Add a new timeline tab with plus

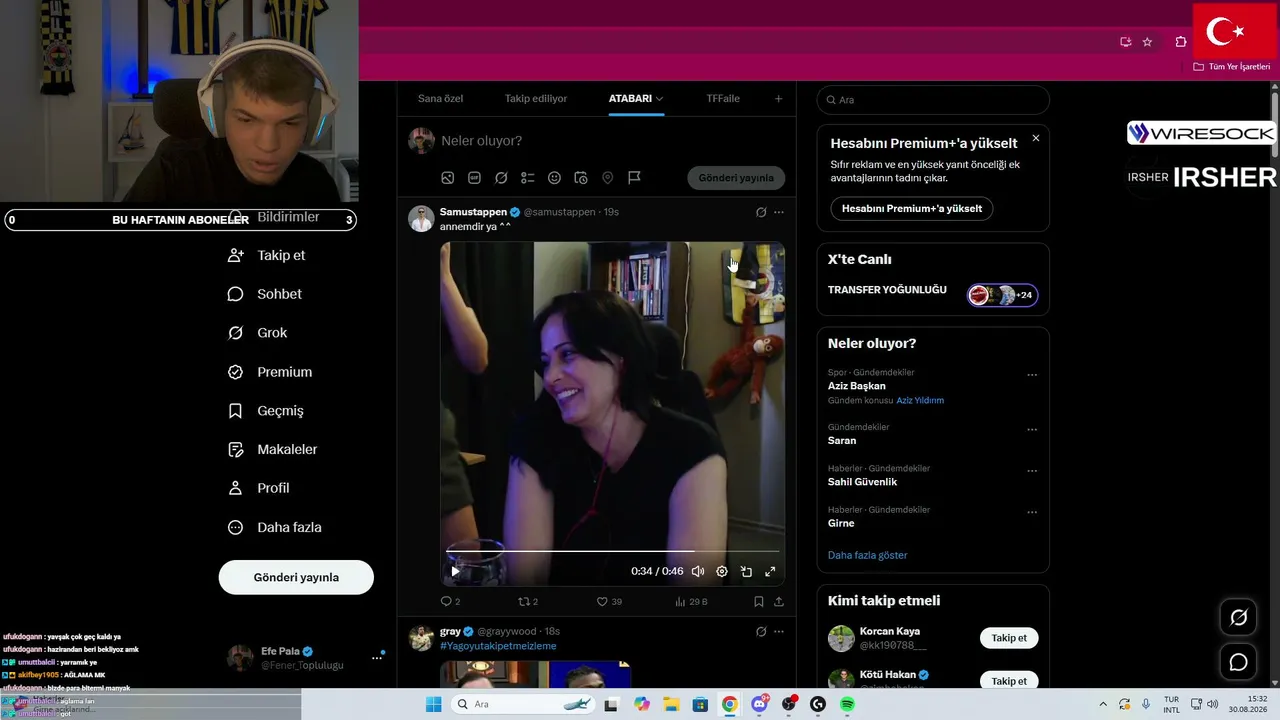(779, 99)
